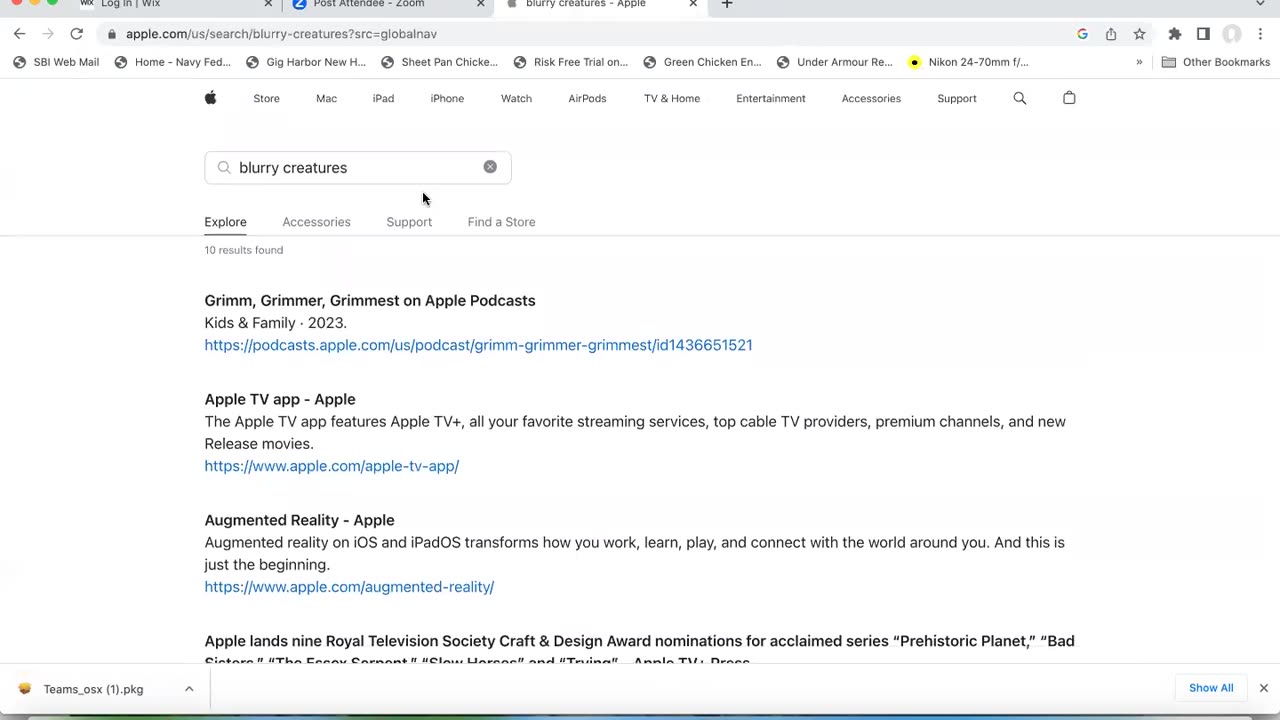Bookmark this page with the star icon
This screenshot has width=1280, height=720.
tap(1139, 34)
